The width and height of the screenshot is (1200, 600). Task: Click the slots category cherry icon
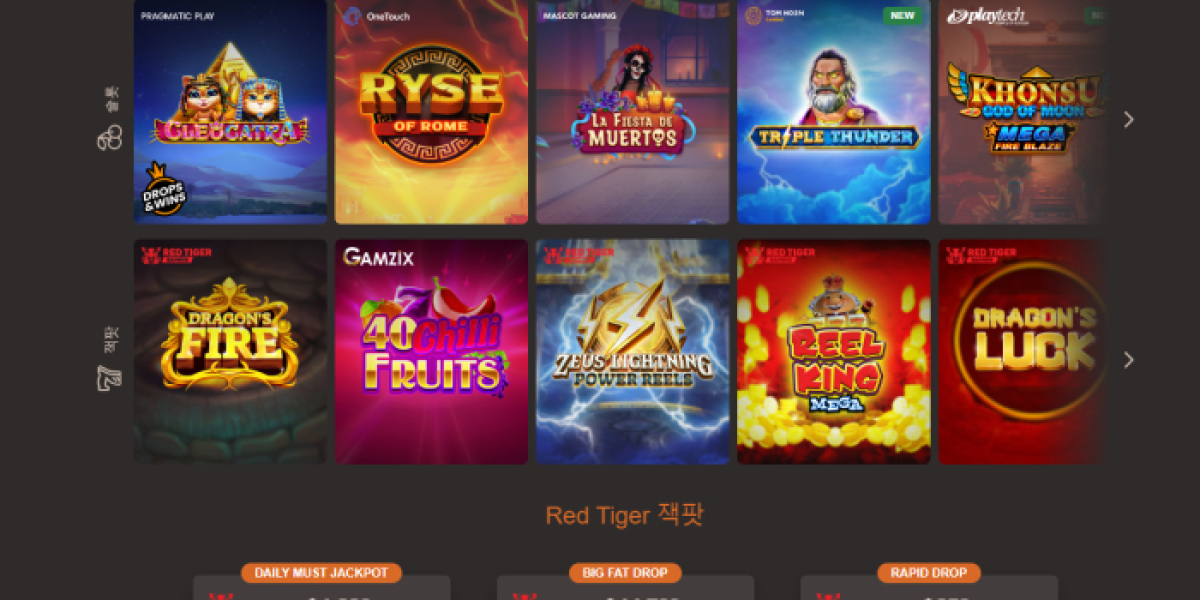click(109, 137)
